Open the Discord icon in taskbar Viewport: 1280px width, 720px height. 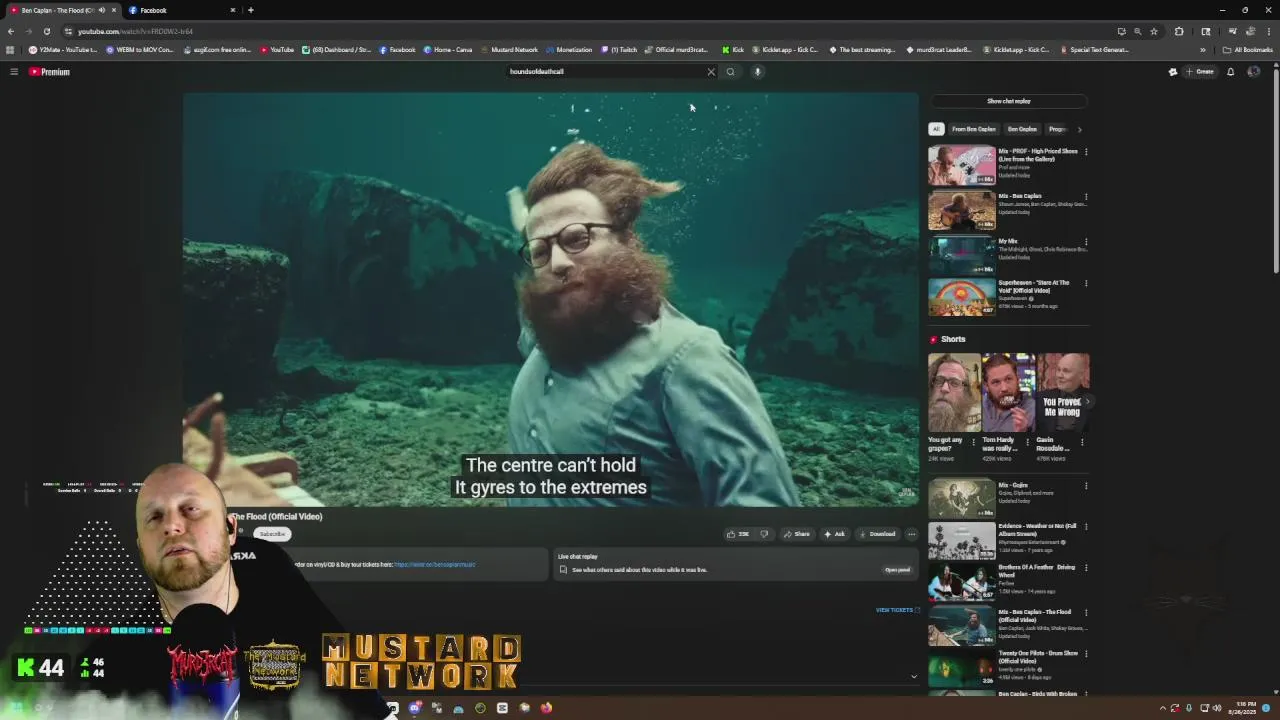pos(415,708)
